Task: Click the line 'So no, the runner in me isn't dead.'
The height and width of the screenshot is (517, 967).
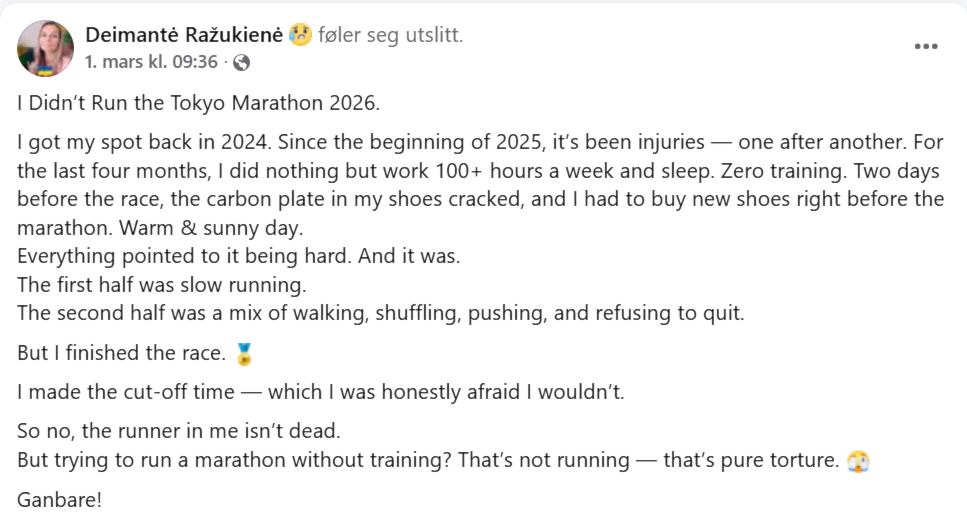Action: (x=179, y=433)
